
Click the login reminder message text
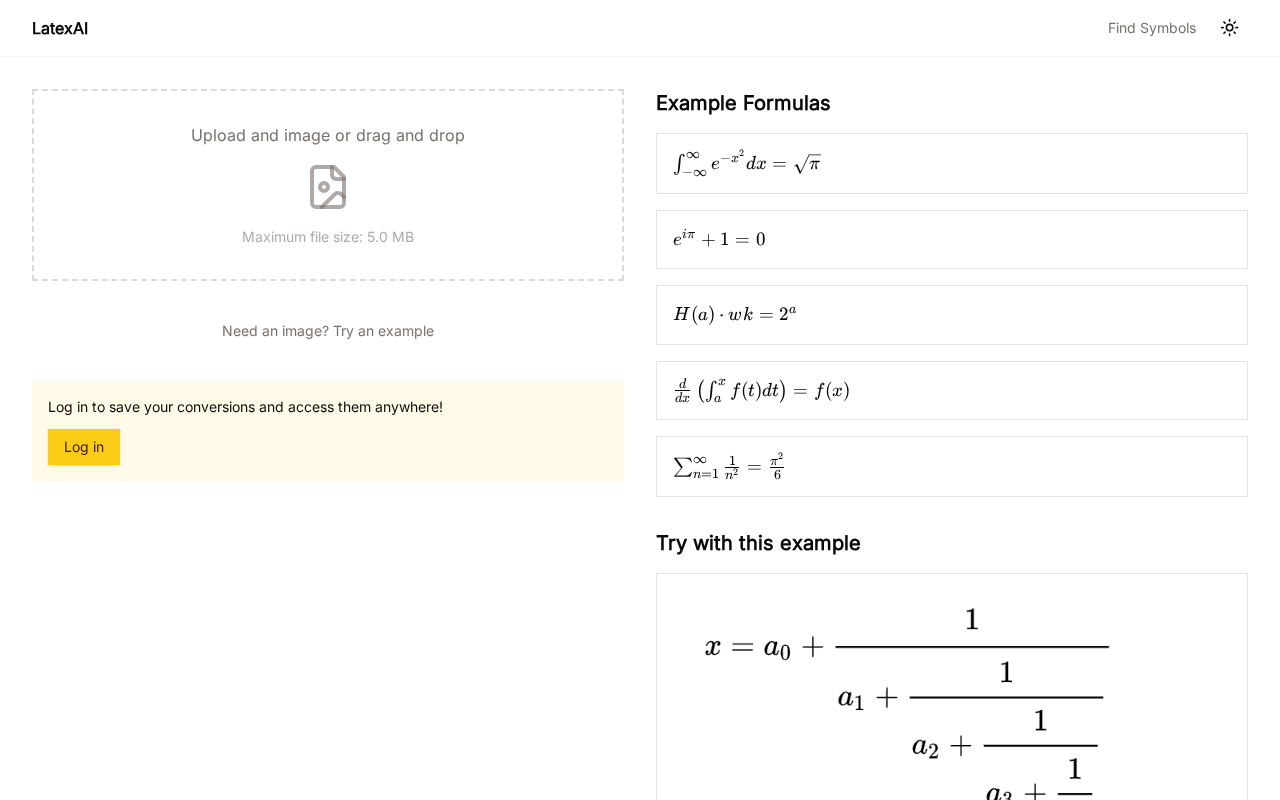pos(245,407)
